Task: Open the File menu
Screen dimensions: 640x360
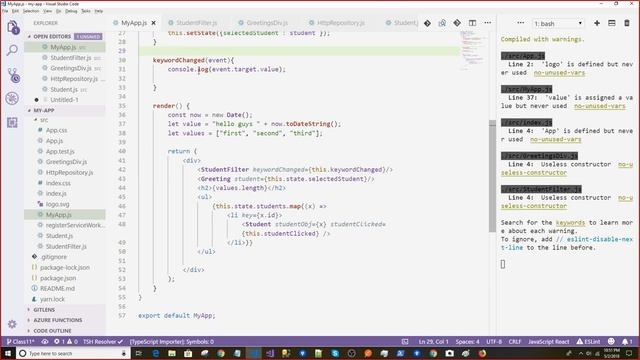Action: coord(5,11)
